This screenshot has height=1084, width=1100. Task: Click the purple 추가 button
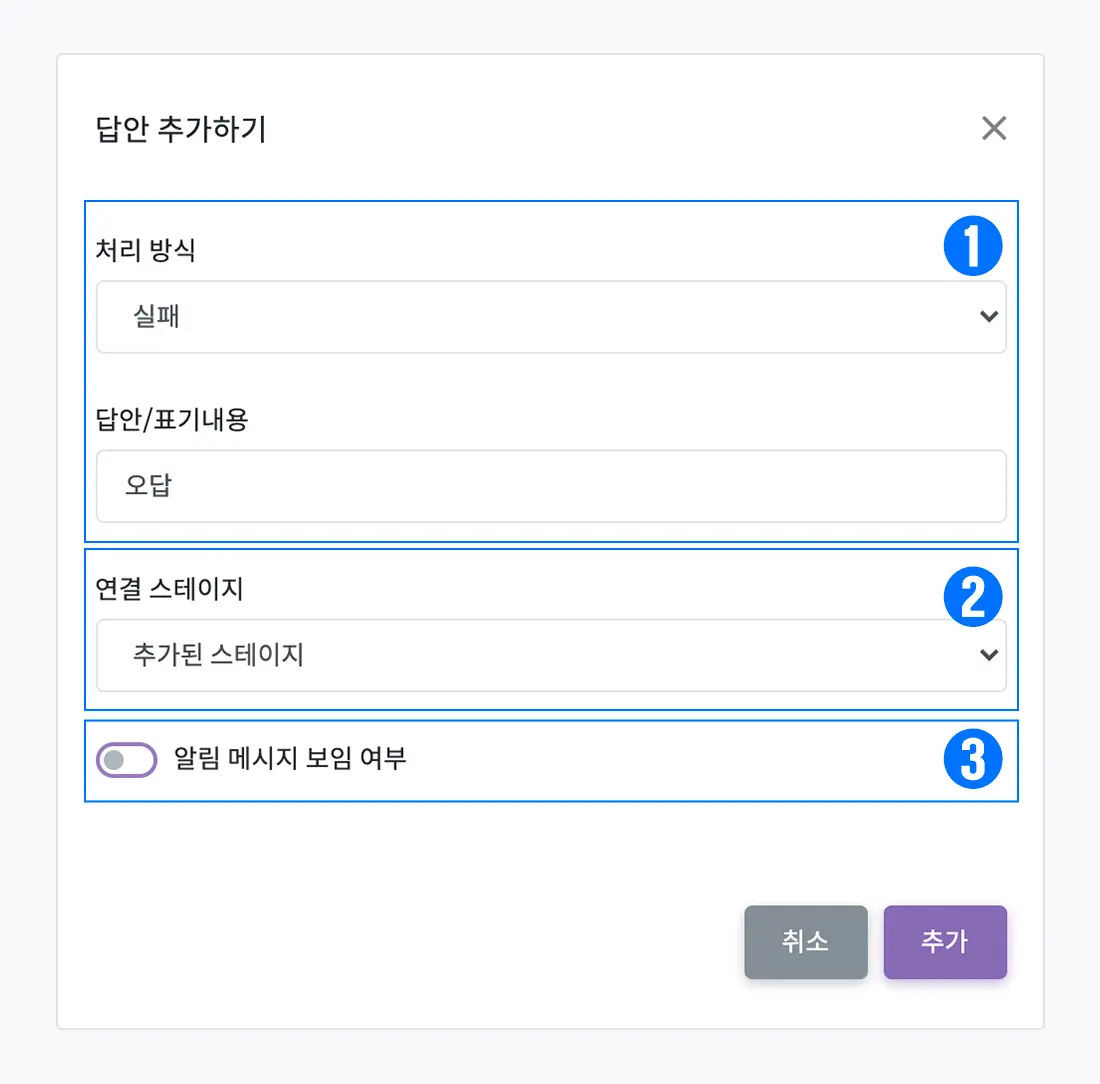[944, 942]
